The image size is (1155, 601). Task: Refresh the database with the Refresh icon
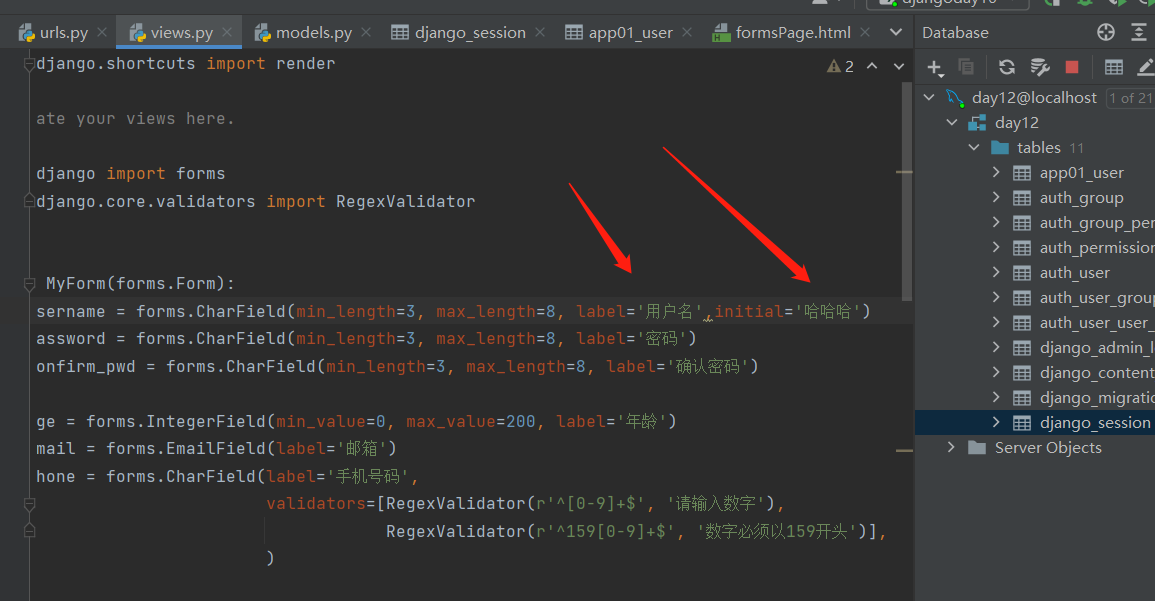pos(1006,67)
